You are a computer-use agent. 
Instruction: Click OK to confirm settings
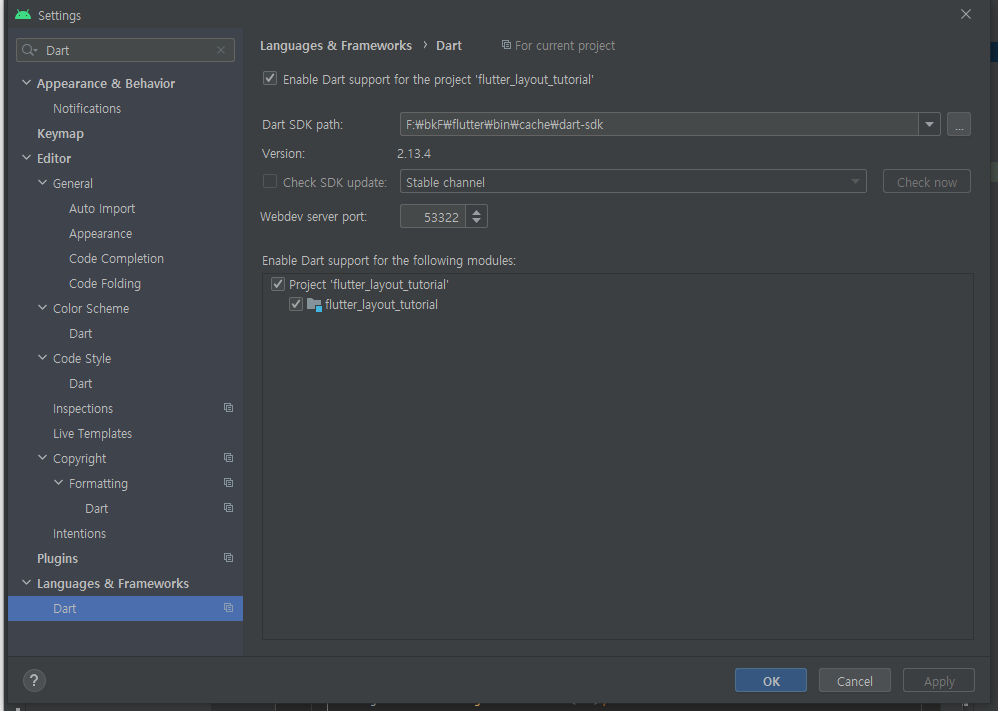tap(771, 680)
